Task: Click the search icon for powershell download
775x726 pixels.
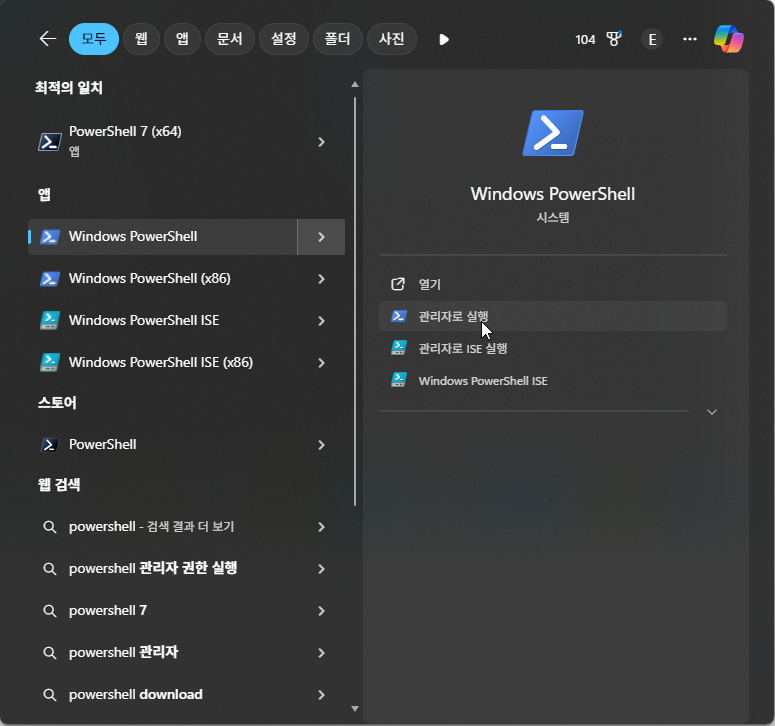Action: point(49,695)
